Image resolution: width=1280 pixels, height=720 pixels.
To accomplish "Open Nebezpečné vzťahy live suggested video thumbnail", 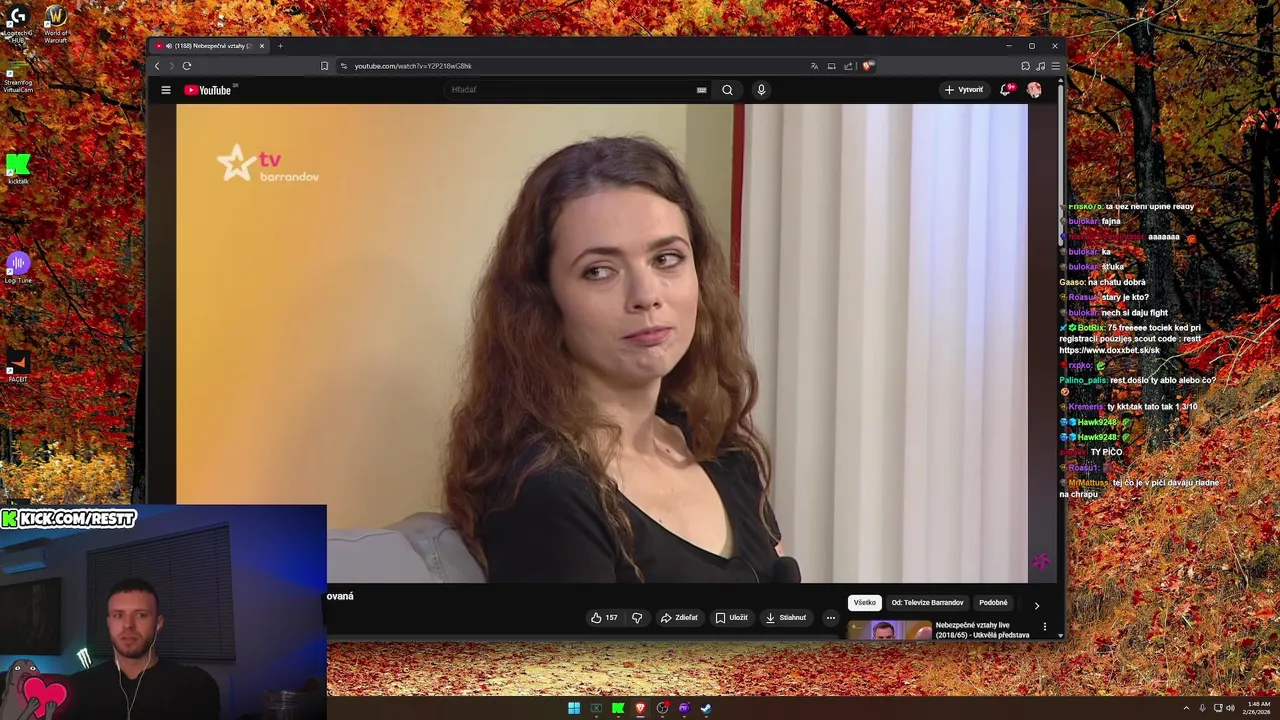I will [889, 630].
